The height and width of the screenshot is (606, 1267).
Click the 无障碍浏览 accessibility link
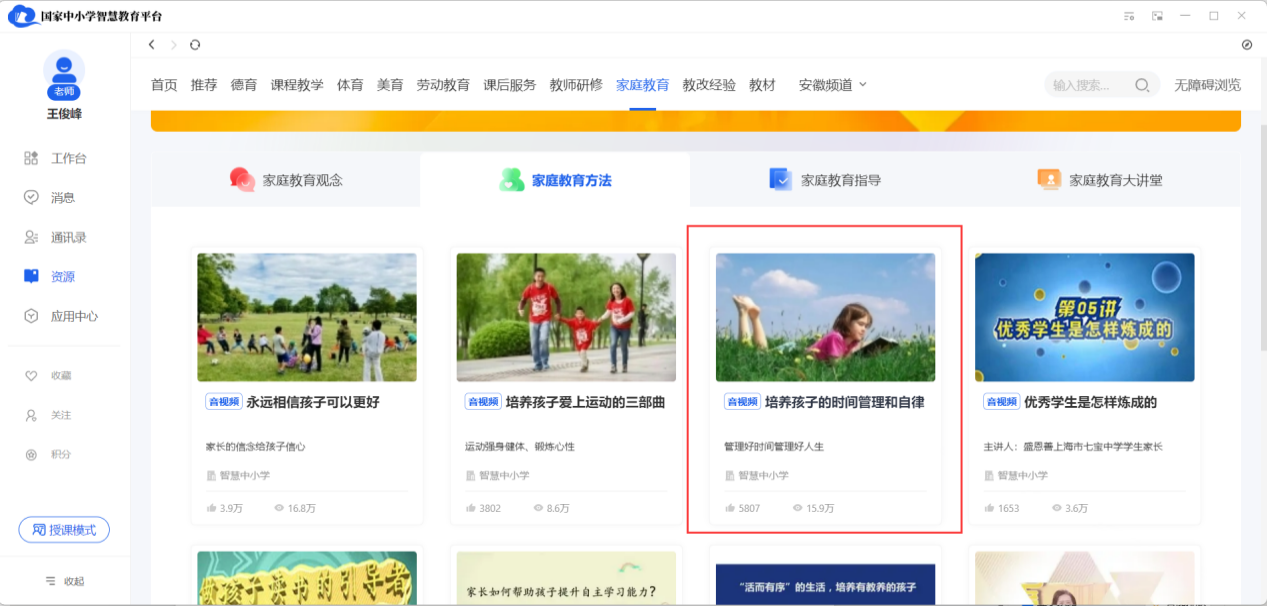[1207, 85]
